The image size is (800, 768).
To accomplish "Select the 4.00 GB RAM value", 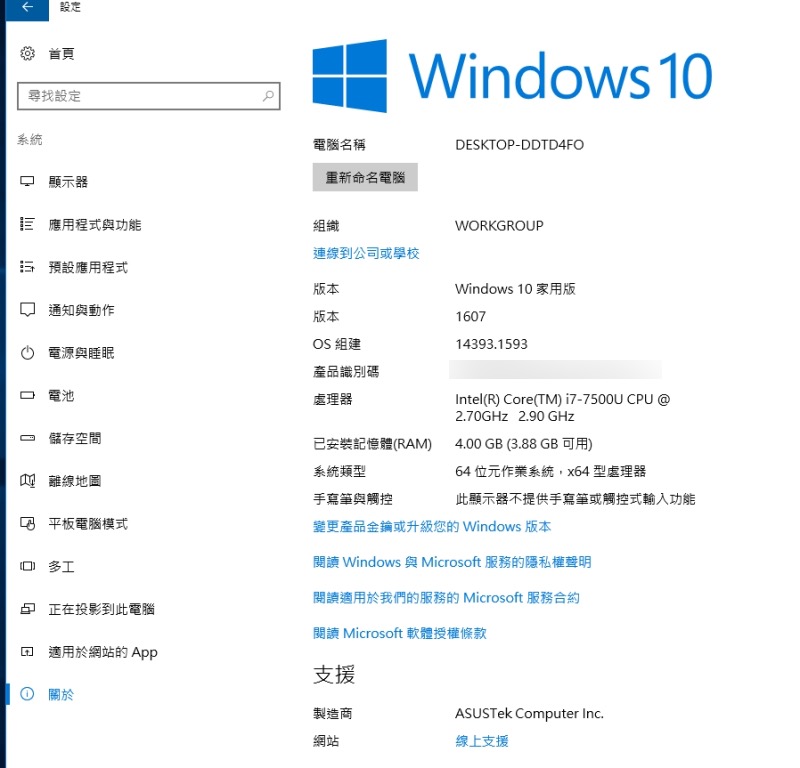I will point(523,444).
